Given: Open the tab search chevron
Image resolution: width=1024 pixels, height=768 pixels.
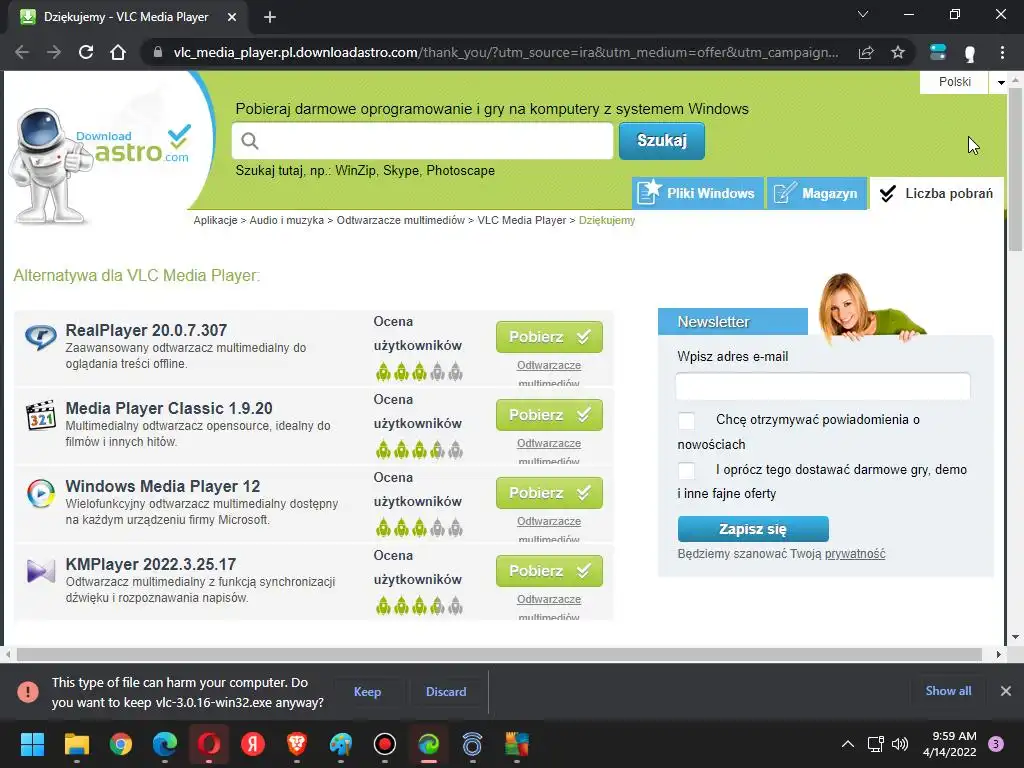Looking at the screenshot, I should (x=863, y=14).
